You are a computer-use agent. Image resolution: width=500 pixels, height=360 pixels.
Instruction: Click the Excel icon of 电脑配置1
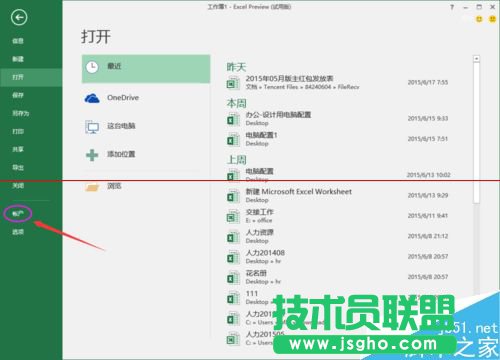click(233, 140)
